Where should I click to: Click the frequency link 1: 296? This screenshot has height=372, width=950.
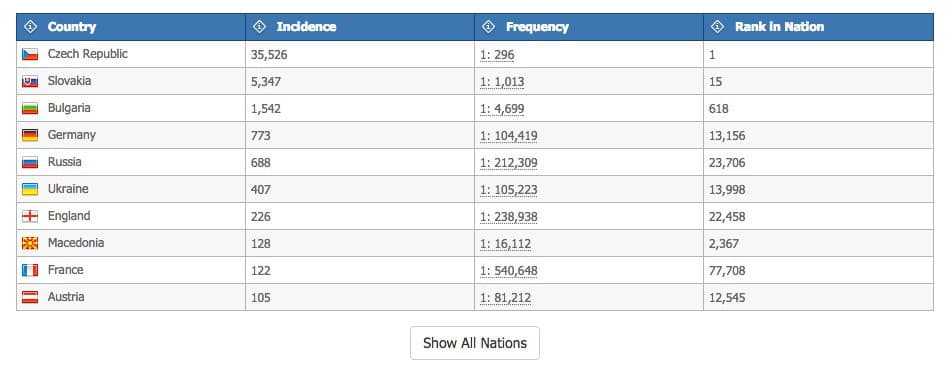(497, 55)
